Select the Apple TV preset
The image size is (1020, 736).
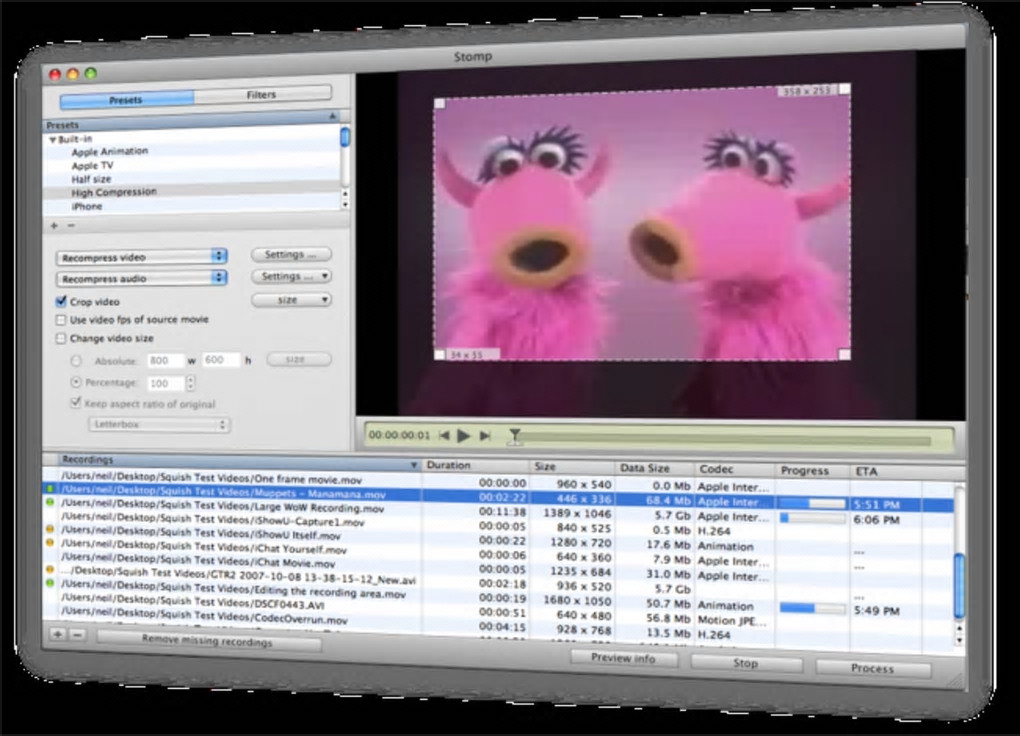pyautogui.click(x=92, y=165)
